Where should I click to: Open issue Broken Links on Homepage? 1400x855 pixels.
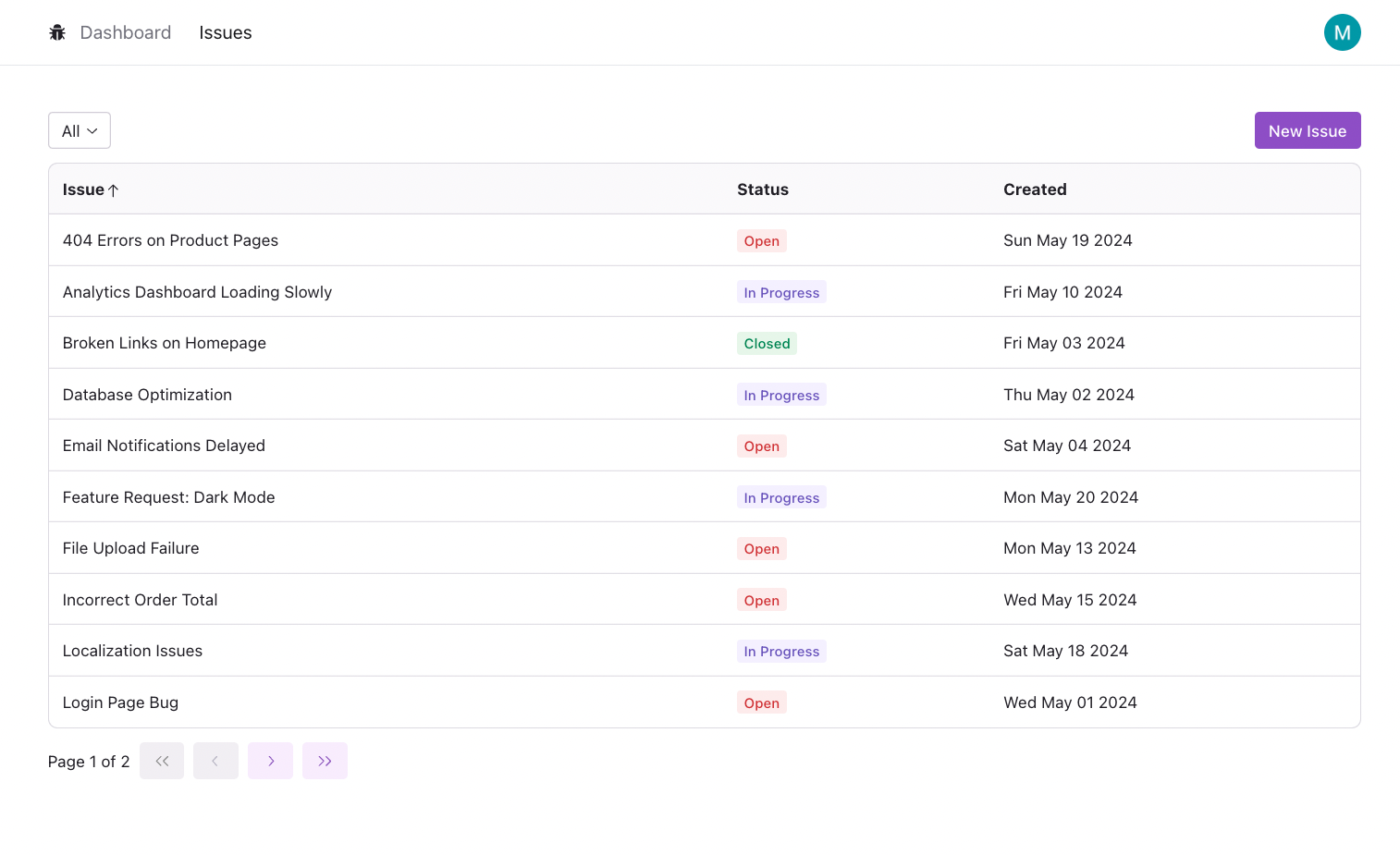165,343
